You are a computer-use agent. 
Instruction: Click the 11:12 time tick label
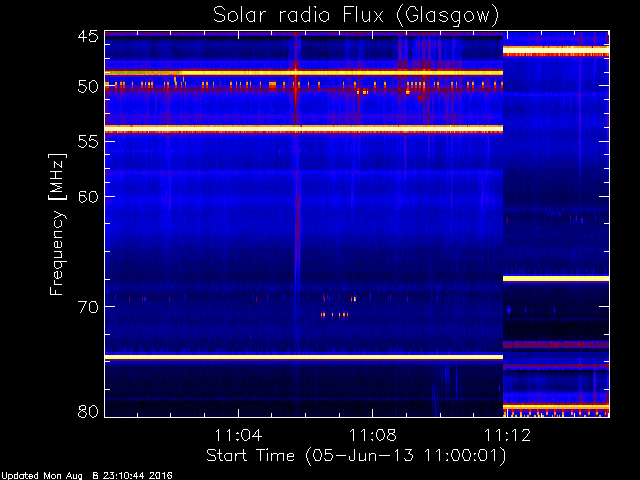[507, 435]
